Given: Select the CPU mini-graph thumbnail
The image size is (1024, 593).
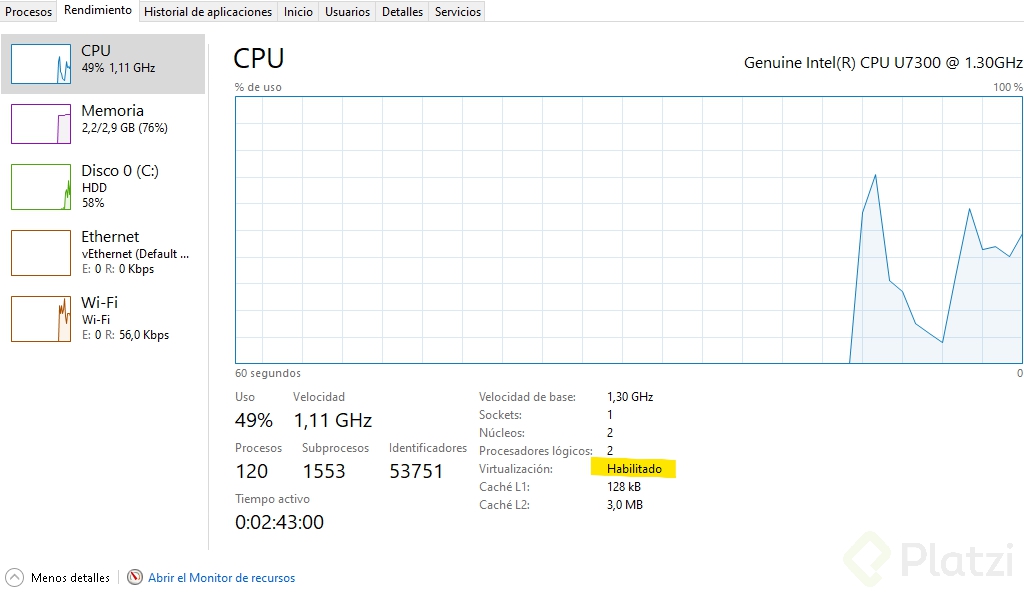Looking at the screenshot, I should pyautogui.click(x=41, y=64).
